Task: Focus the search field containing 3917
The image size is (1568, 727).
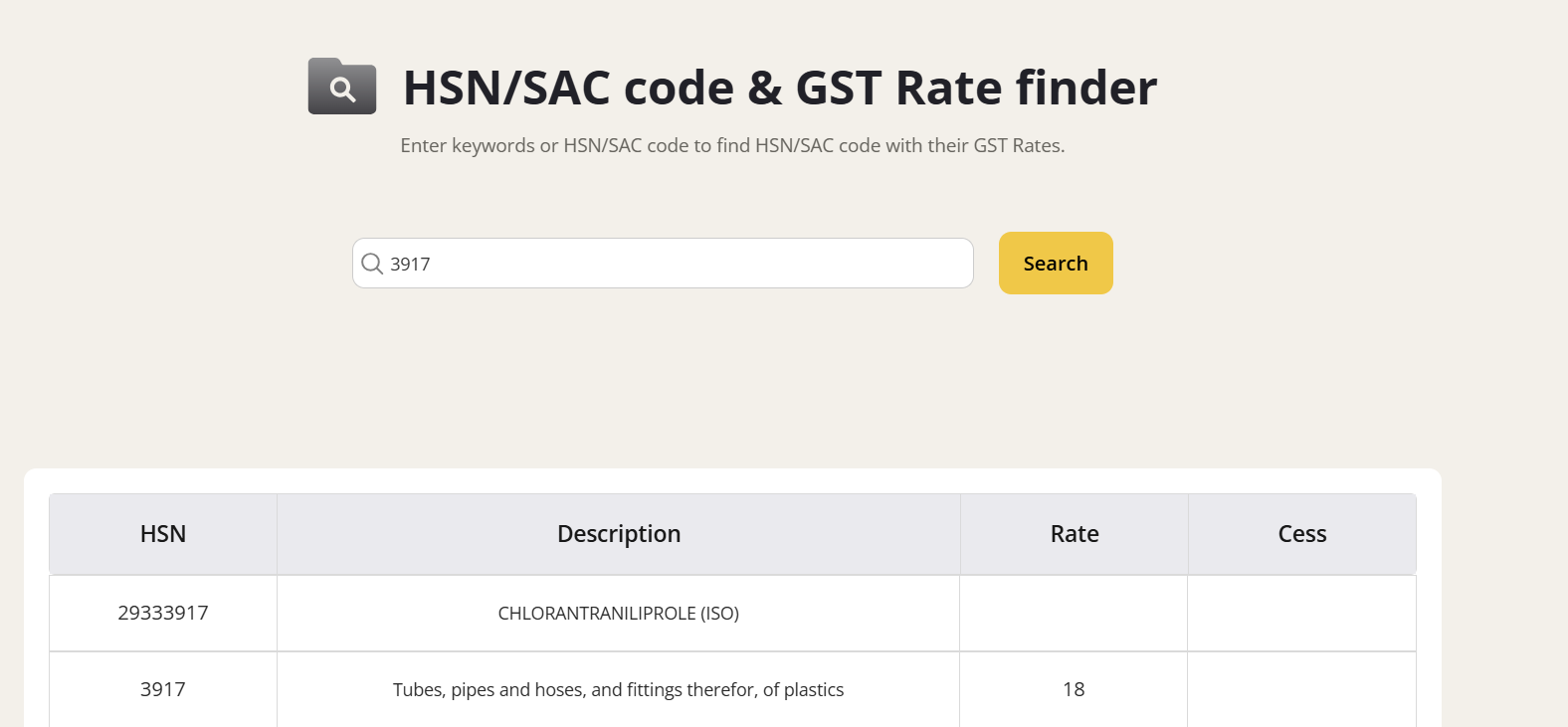Action: pyautogui.click(x=677, y=264)
